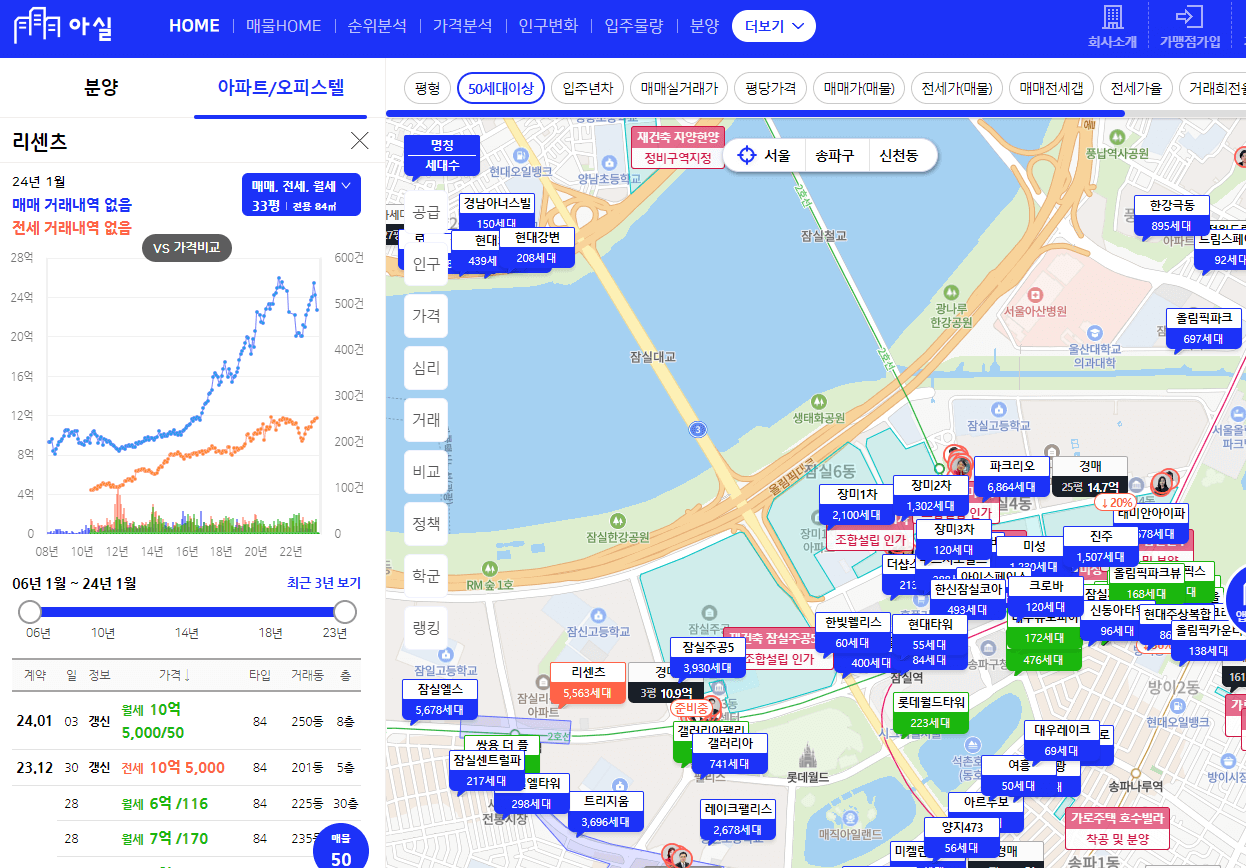Open the 정책 side menu button

[426, 524]
